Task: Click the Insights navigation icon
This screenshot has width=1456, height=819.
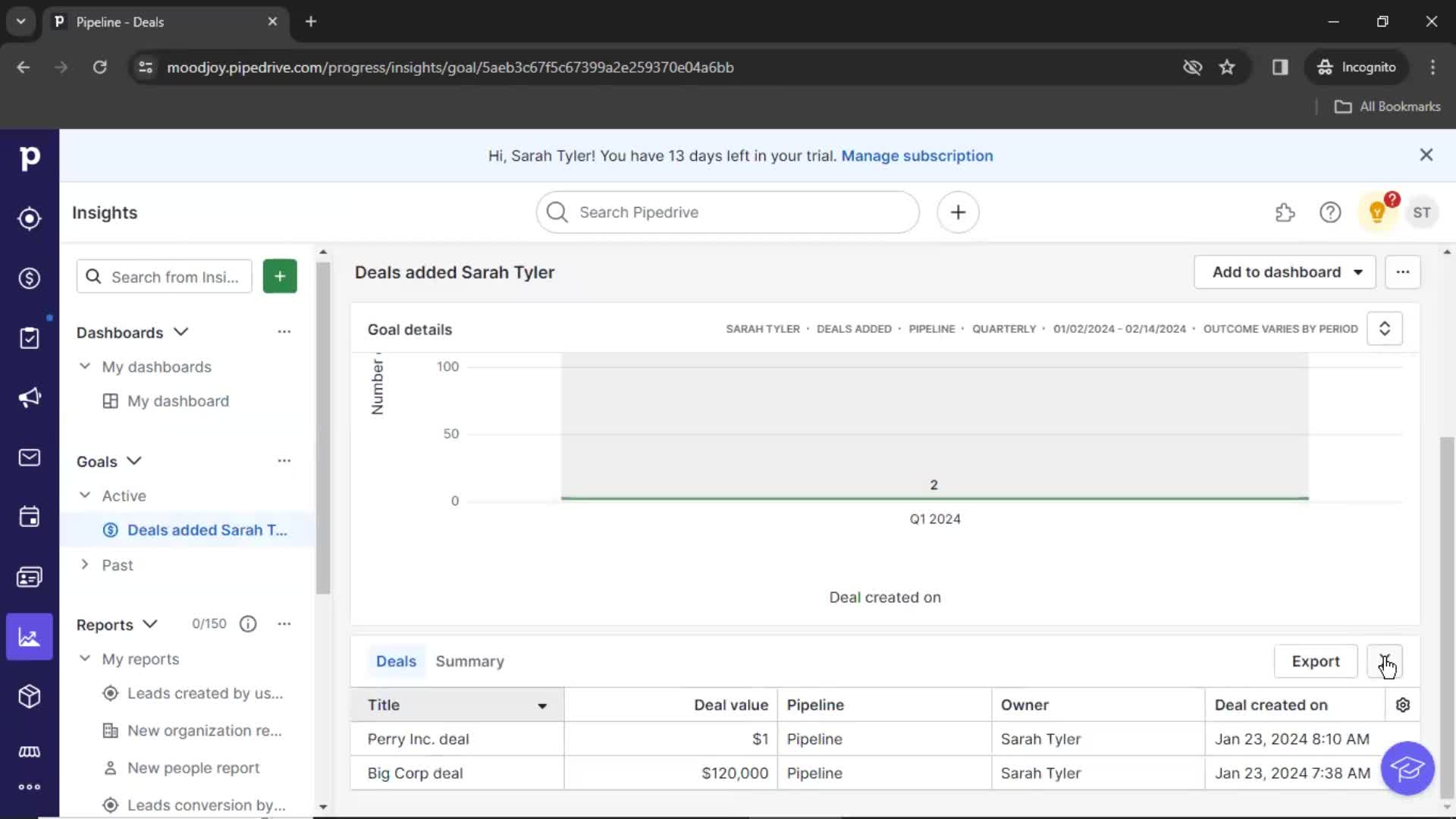Action: tap(29, 637)
